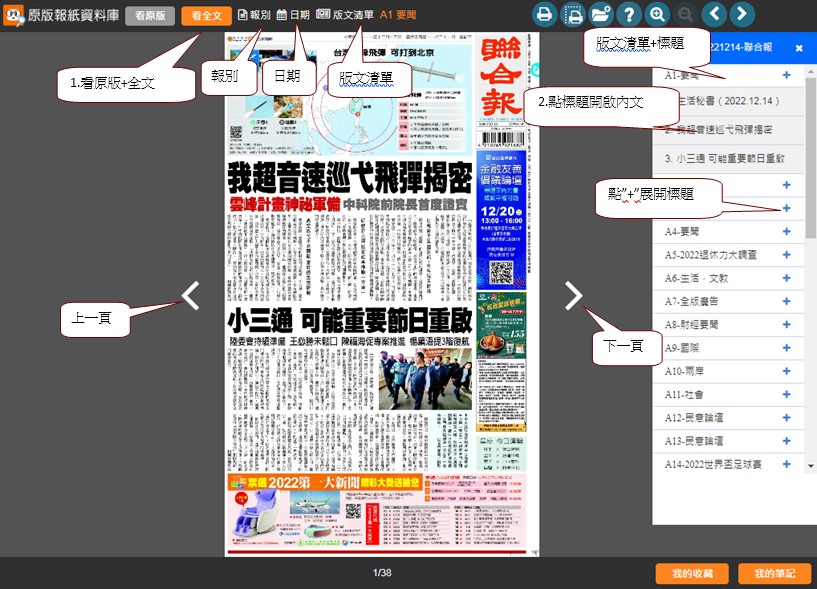Click the section list scrollbar up arrow
The height and width of the screenshot is (589, 817).
[x=811, y=71]
